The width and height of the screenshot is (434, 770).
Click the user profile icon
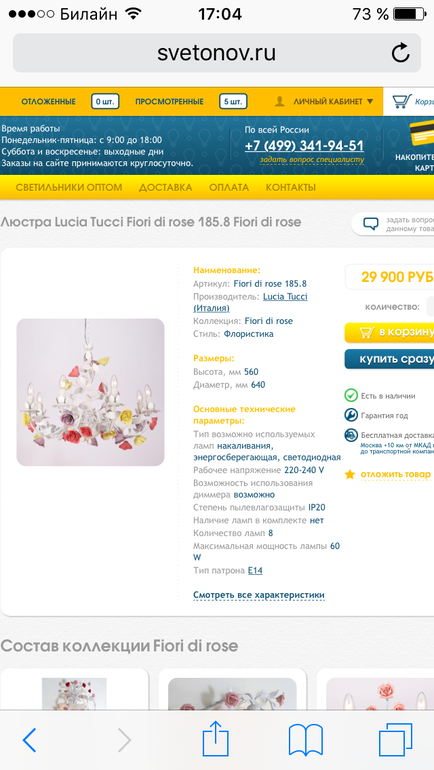click(280, 101)
